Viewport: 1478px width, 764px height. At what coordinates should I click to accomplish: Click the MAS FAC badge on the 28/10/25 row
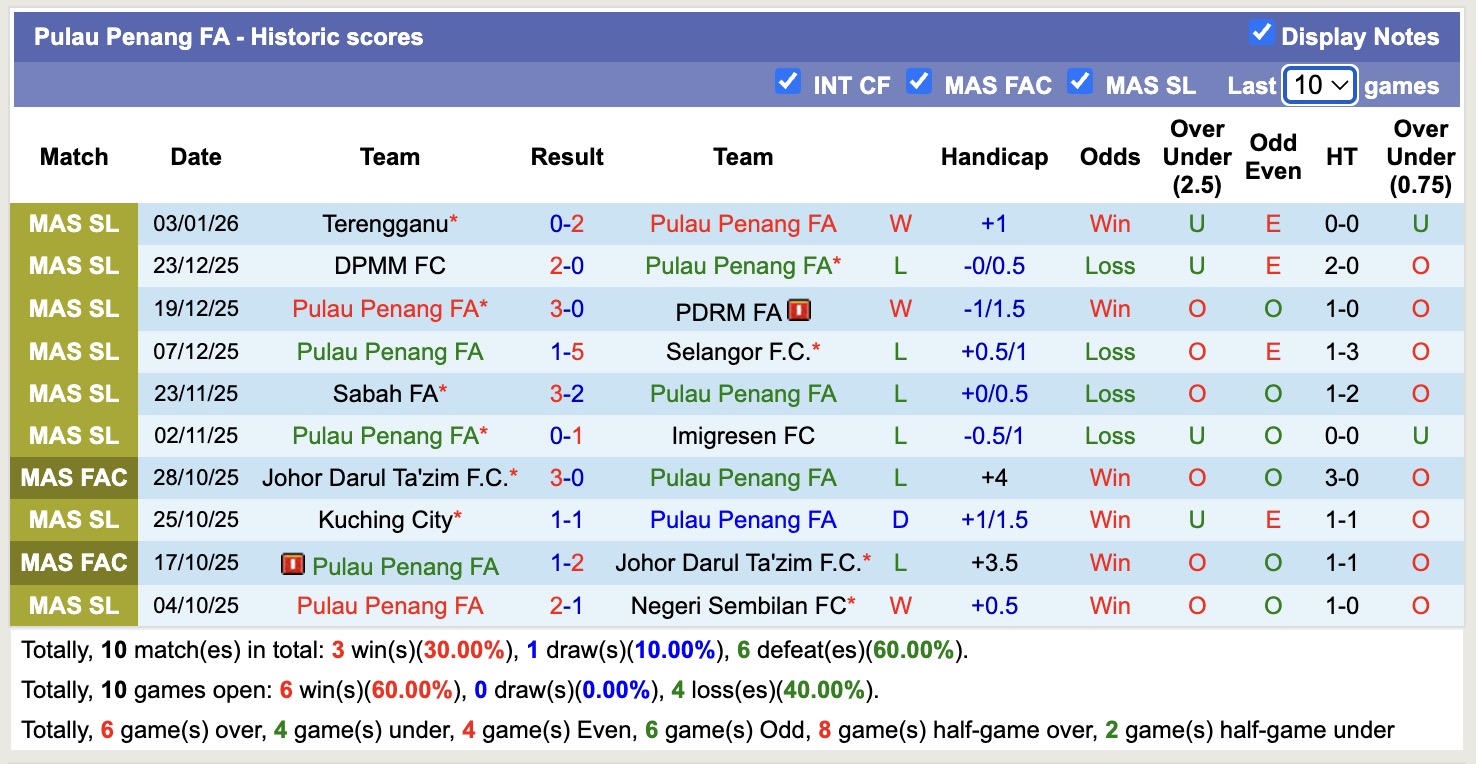(x=73, y=477)
